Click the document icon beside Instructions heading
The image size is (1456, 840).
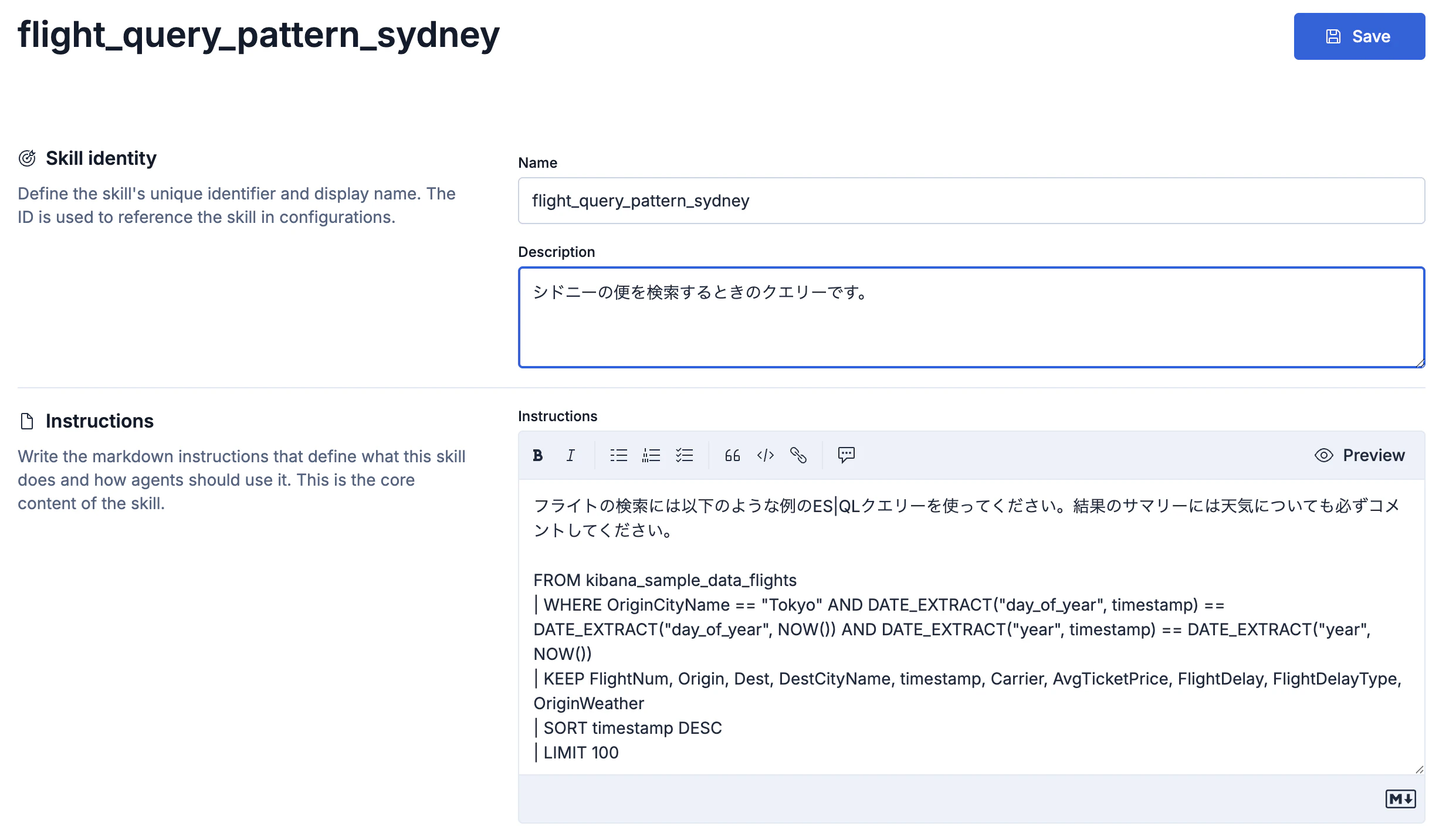click(26, 420)
